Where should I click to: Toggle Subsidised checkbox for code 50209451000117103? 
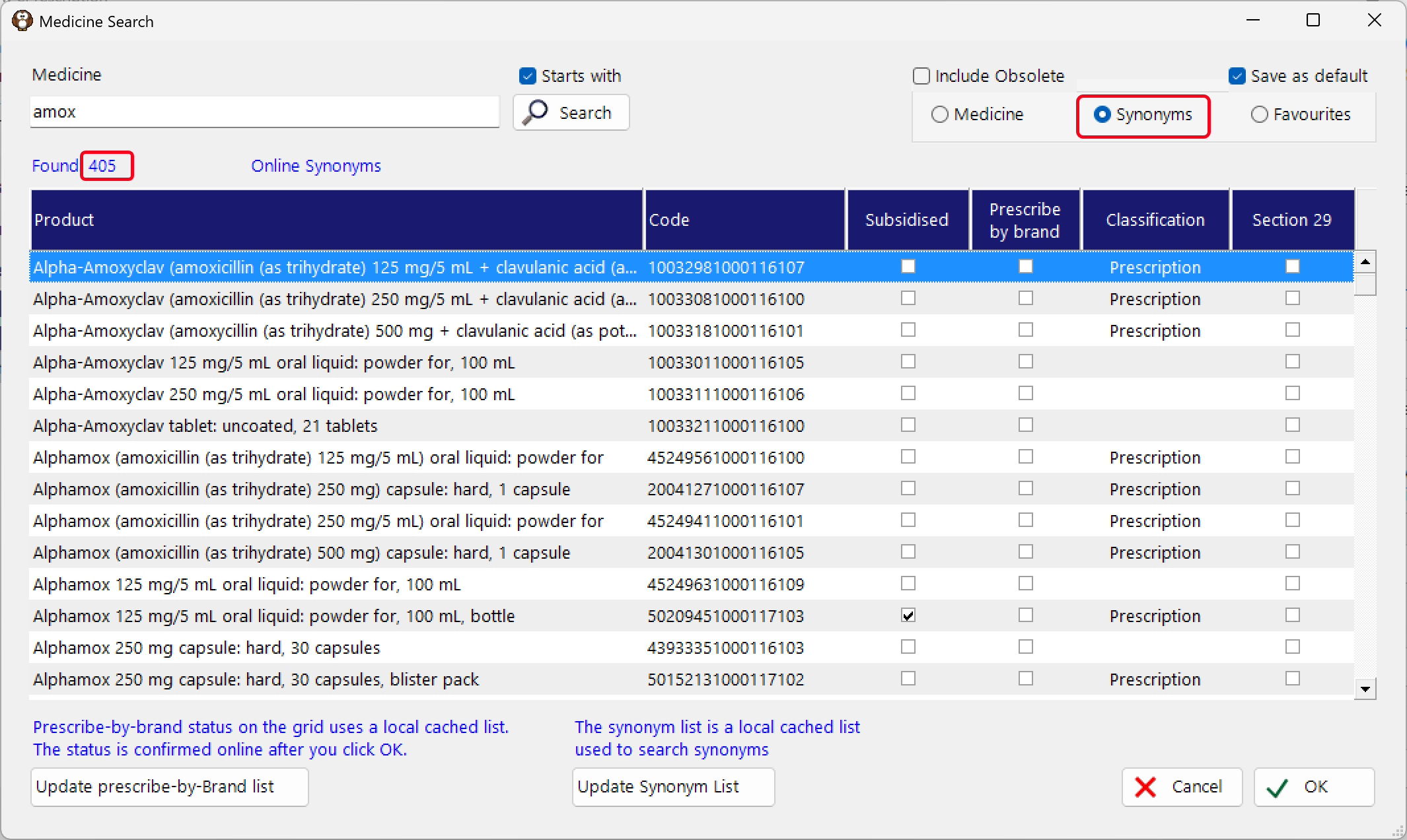tap(908, 615)
